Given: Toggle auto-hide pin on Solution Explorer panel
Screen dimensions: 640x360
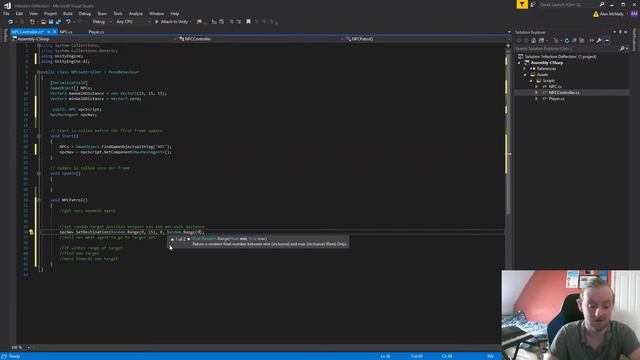Looking at the screenshot, I should [620, 32].
